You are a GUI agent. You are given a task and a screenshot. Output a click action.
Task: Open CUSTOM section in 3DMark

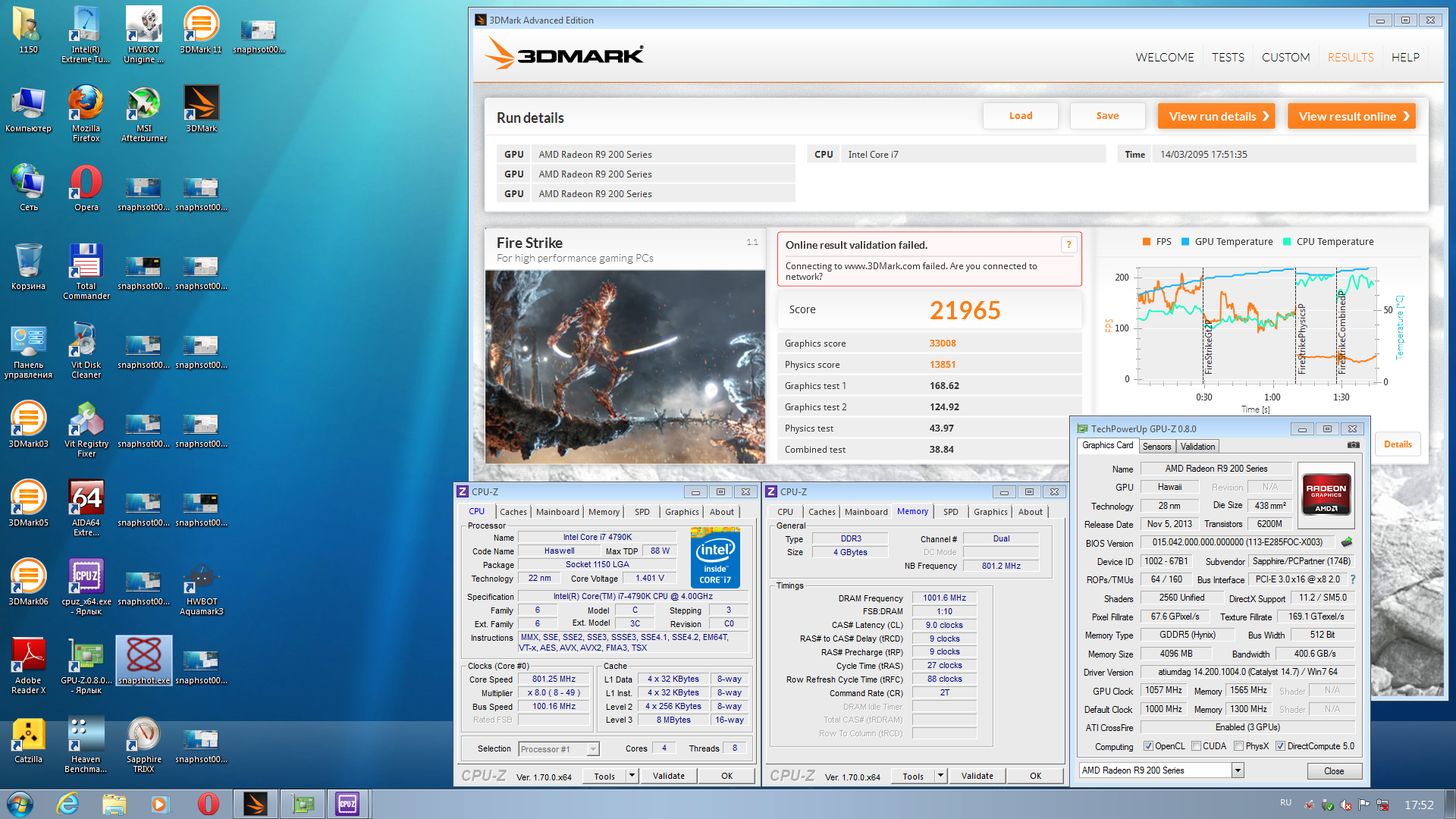click(x=1285, y=58)
